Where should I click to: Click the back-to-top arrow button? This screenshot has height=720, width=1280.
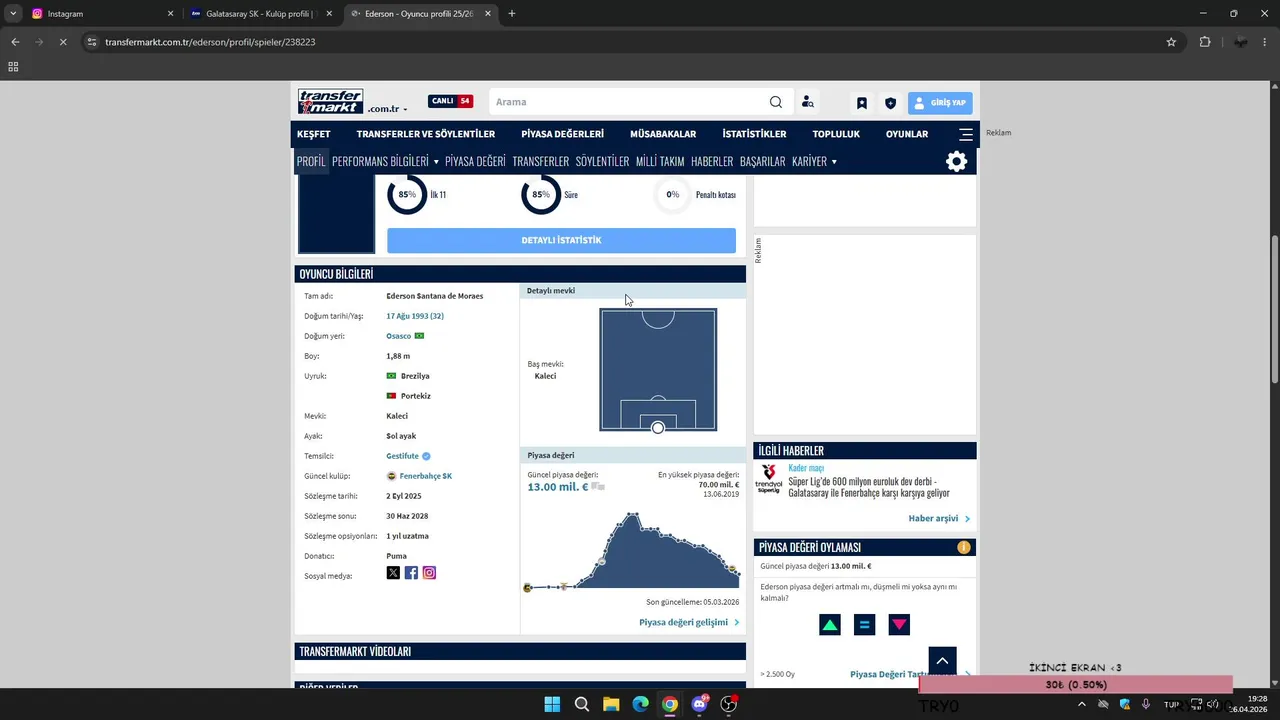click(x=943, y=661)
